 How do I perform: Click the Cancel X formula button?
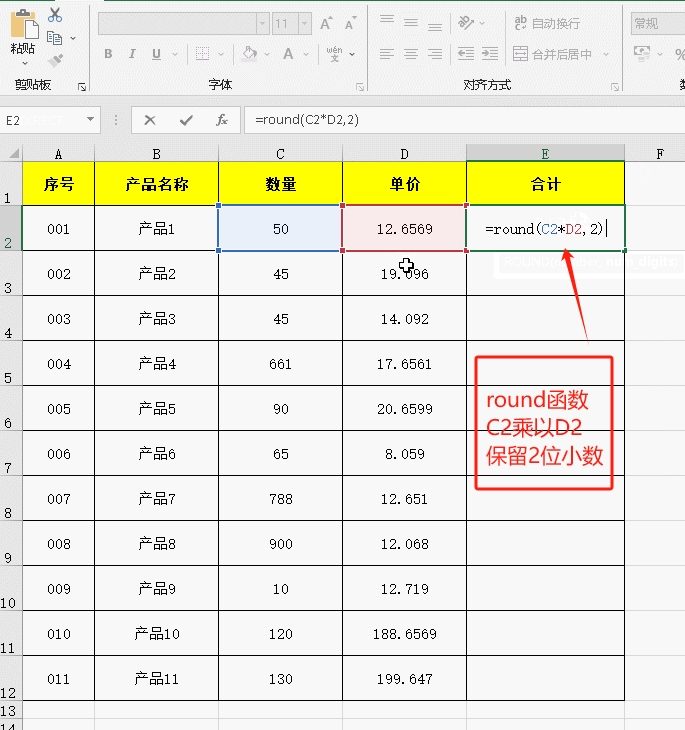[150, 120]
